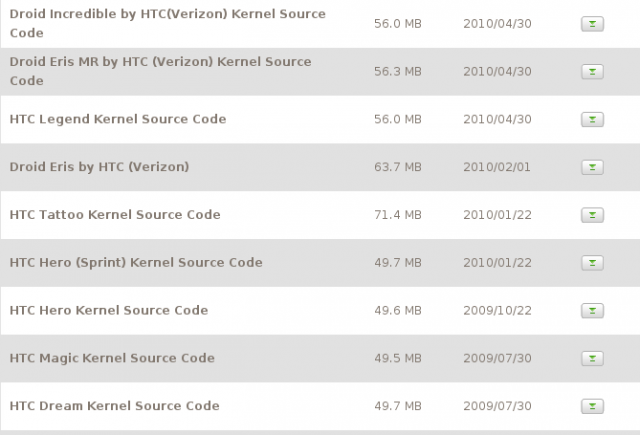
Task: Download HTC Tattoo Kernel Source Code
Action: [x=592, y=215]
